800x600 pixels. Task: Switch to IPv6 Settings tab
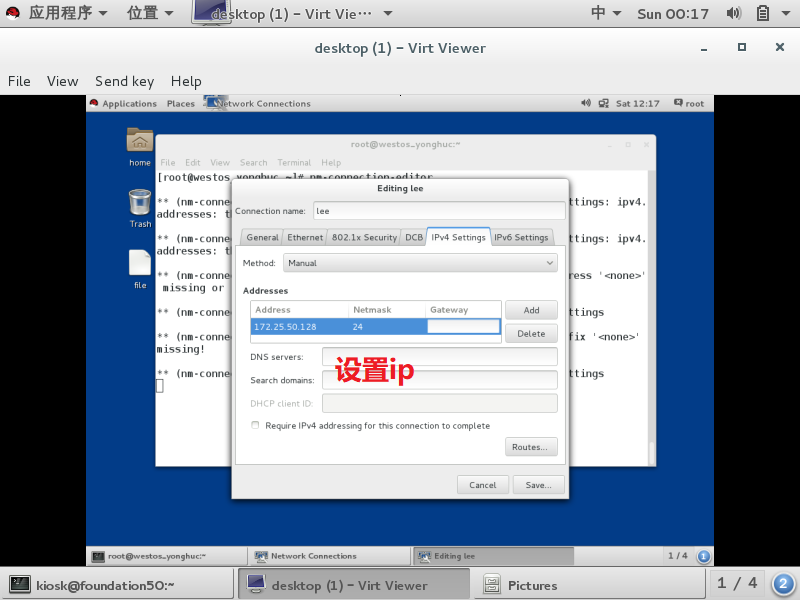click(521, 237)
